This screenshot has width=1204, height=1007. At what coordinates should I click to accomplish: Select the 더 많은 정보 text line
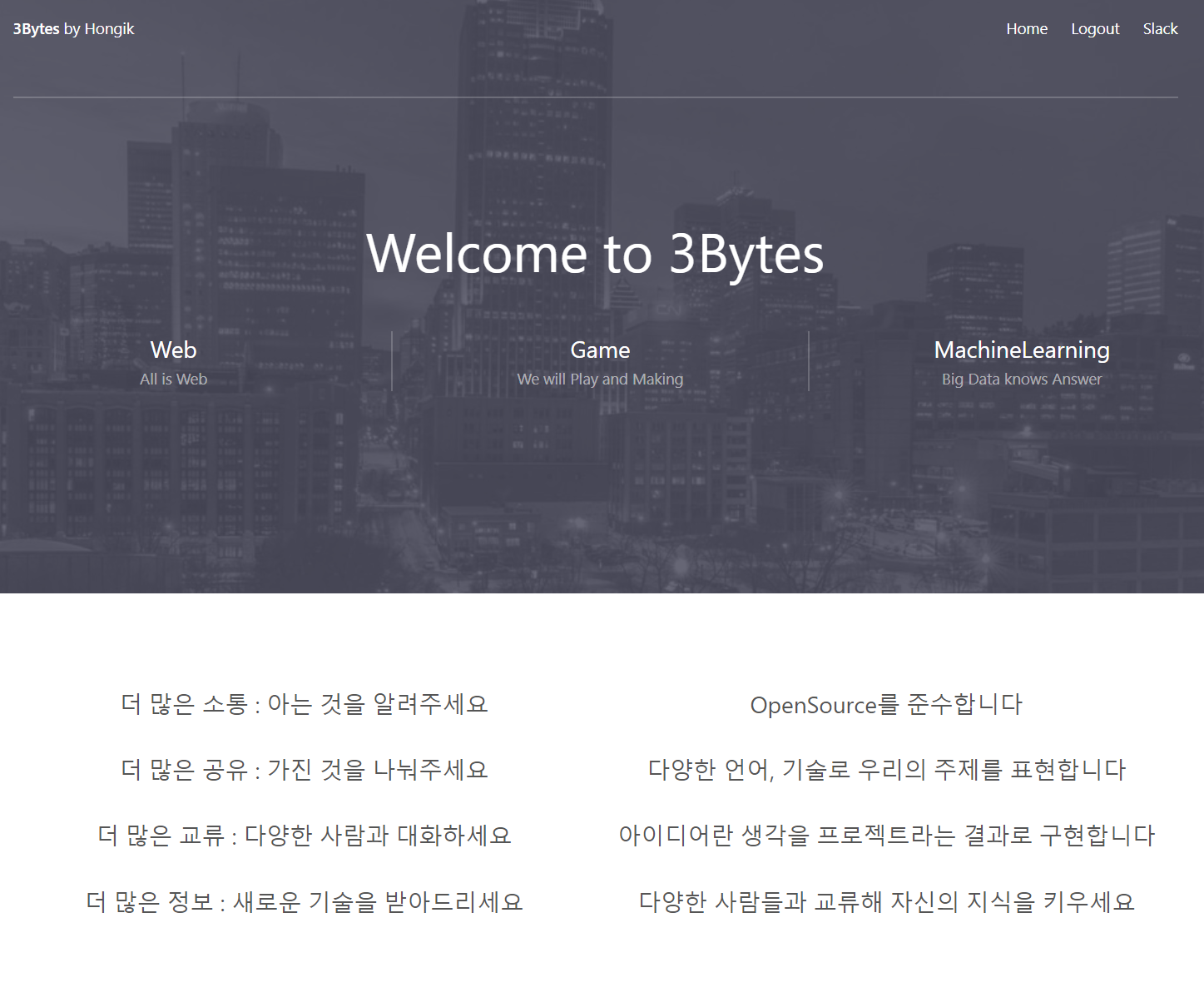304,902
